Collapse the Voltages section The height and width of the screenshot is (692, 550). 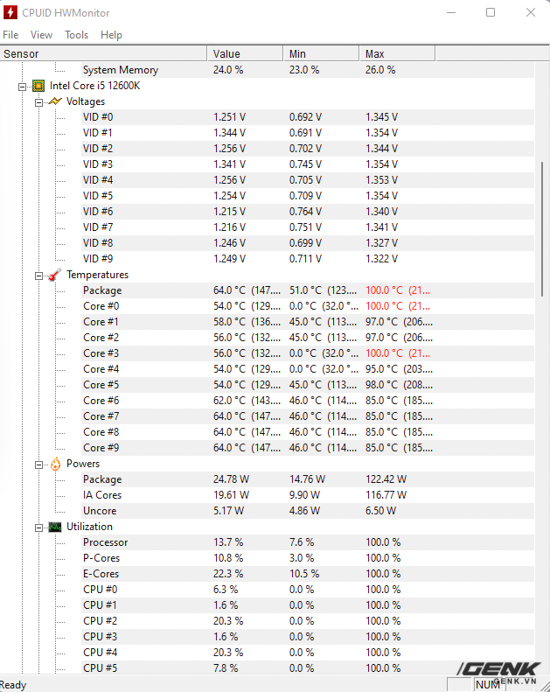click(x=39, y=102)
